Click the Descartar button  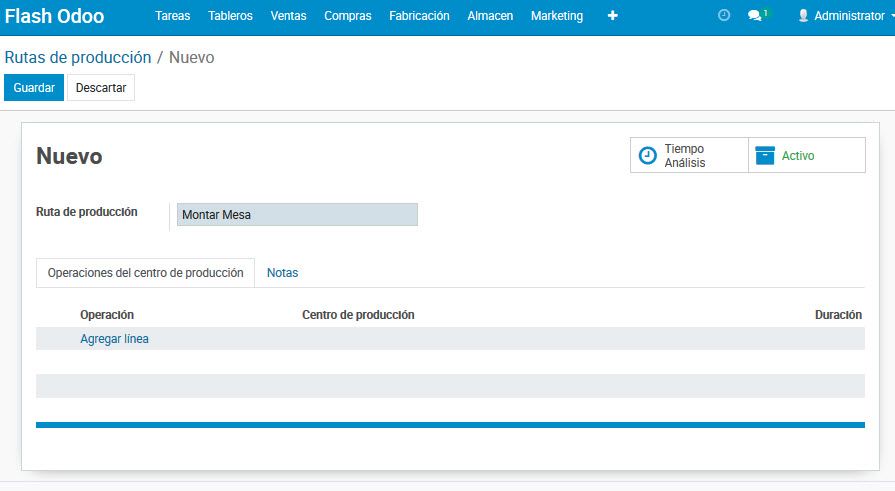[101, 88]
